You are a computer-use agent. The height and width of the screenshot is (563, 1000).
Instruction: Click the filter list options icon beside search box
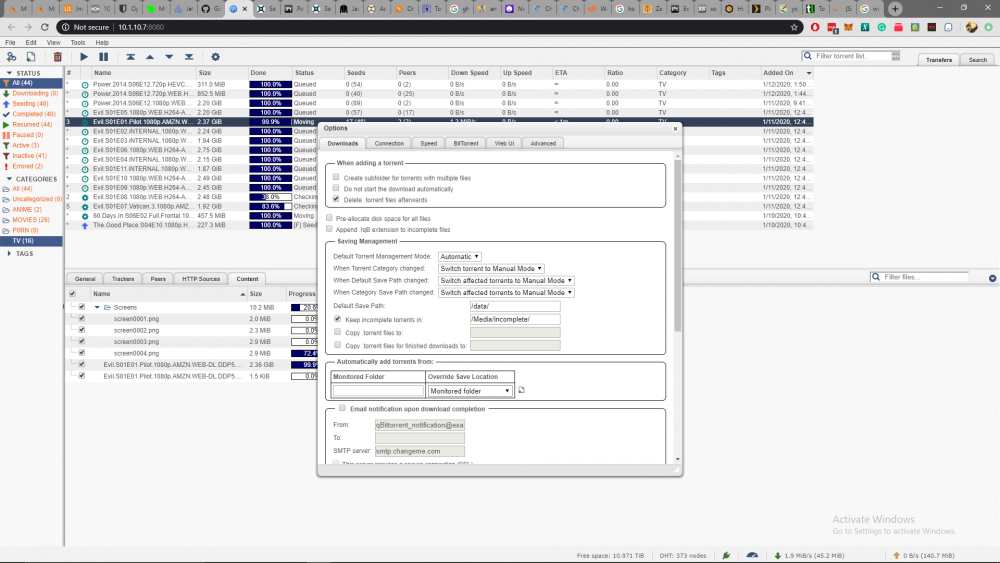(895, 56)
